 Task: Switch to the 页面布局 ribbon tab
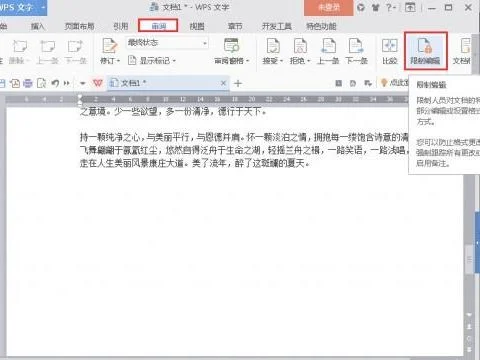click(79, 26)
